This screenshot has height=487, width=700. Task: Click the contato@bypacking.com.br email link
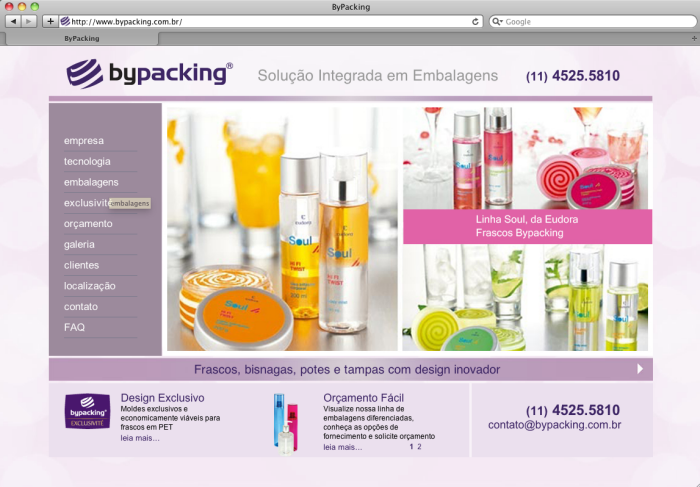click(554, 425)
